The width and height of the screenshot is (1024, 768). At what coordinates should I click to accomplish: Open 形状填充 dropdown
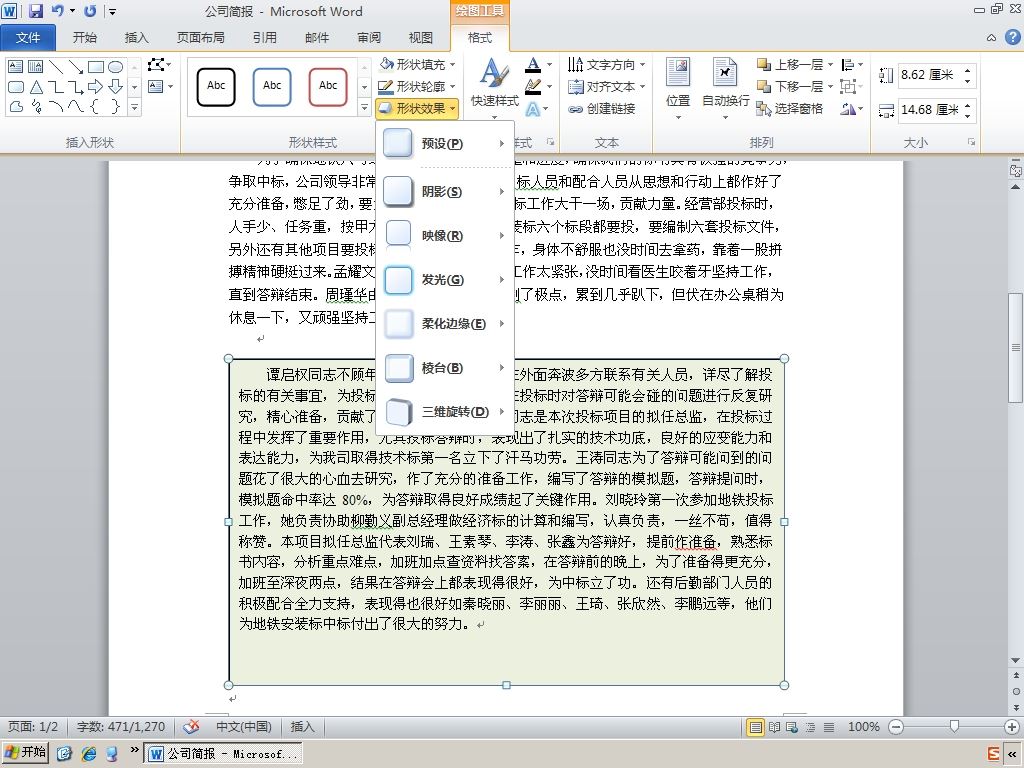point(417,65)
